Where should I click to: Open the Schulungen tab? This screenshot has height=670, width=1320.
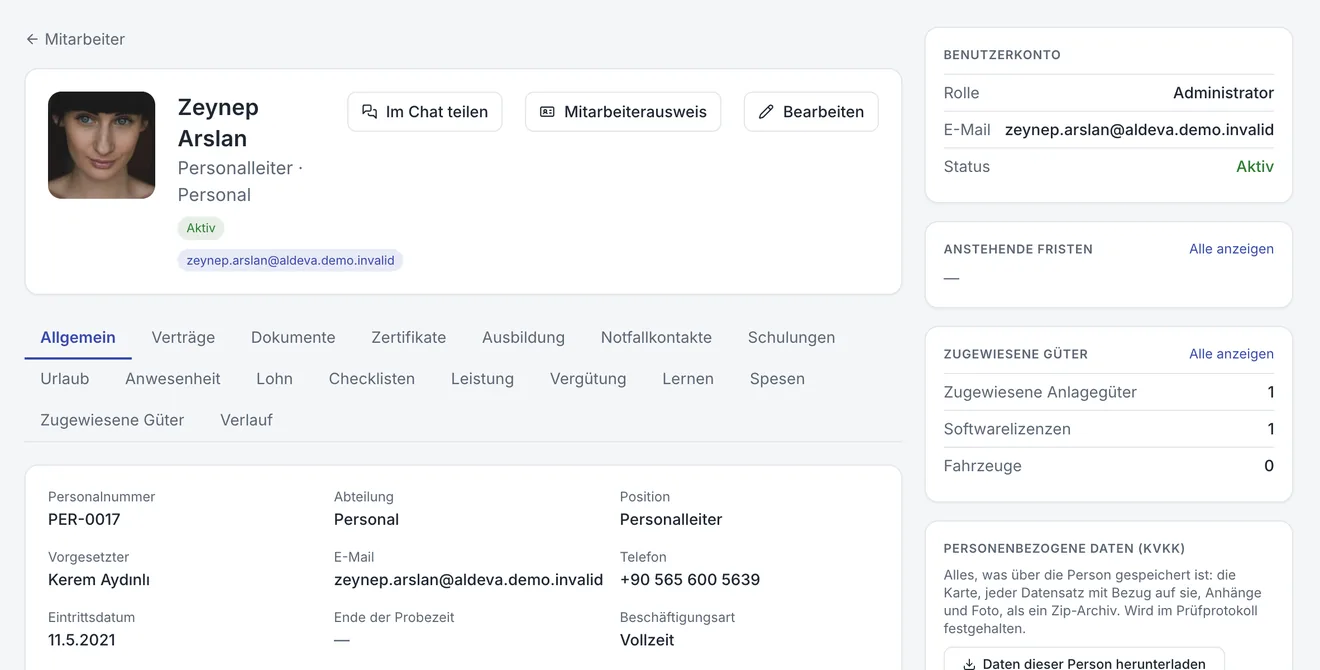[x=791, y=338]
